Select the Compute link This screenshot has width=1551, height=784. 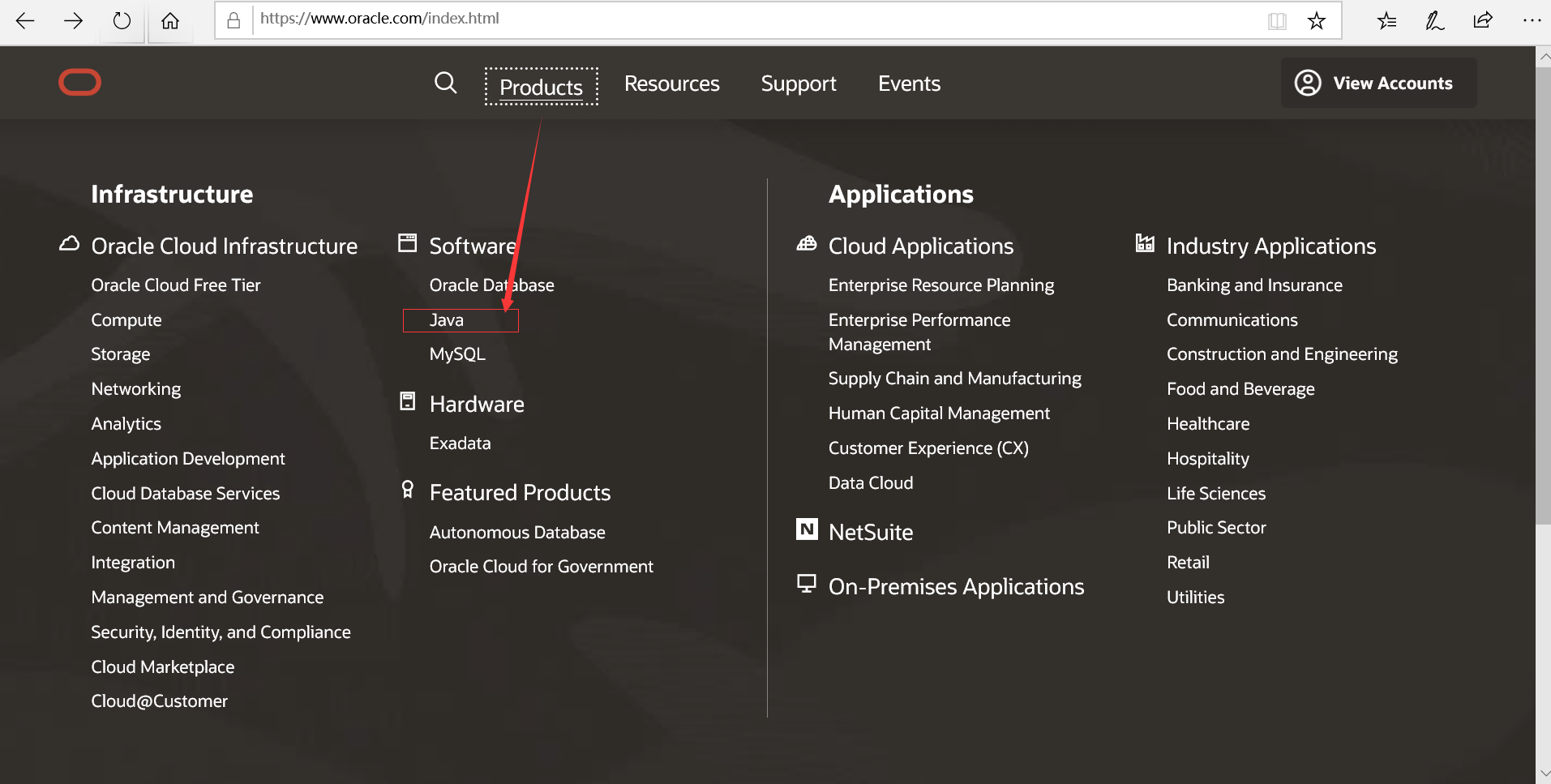(x=126, y=320)
